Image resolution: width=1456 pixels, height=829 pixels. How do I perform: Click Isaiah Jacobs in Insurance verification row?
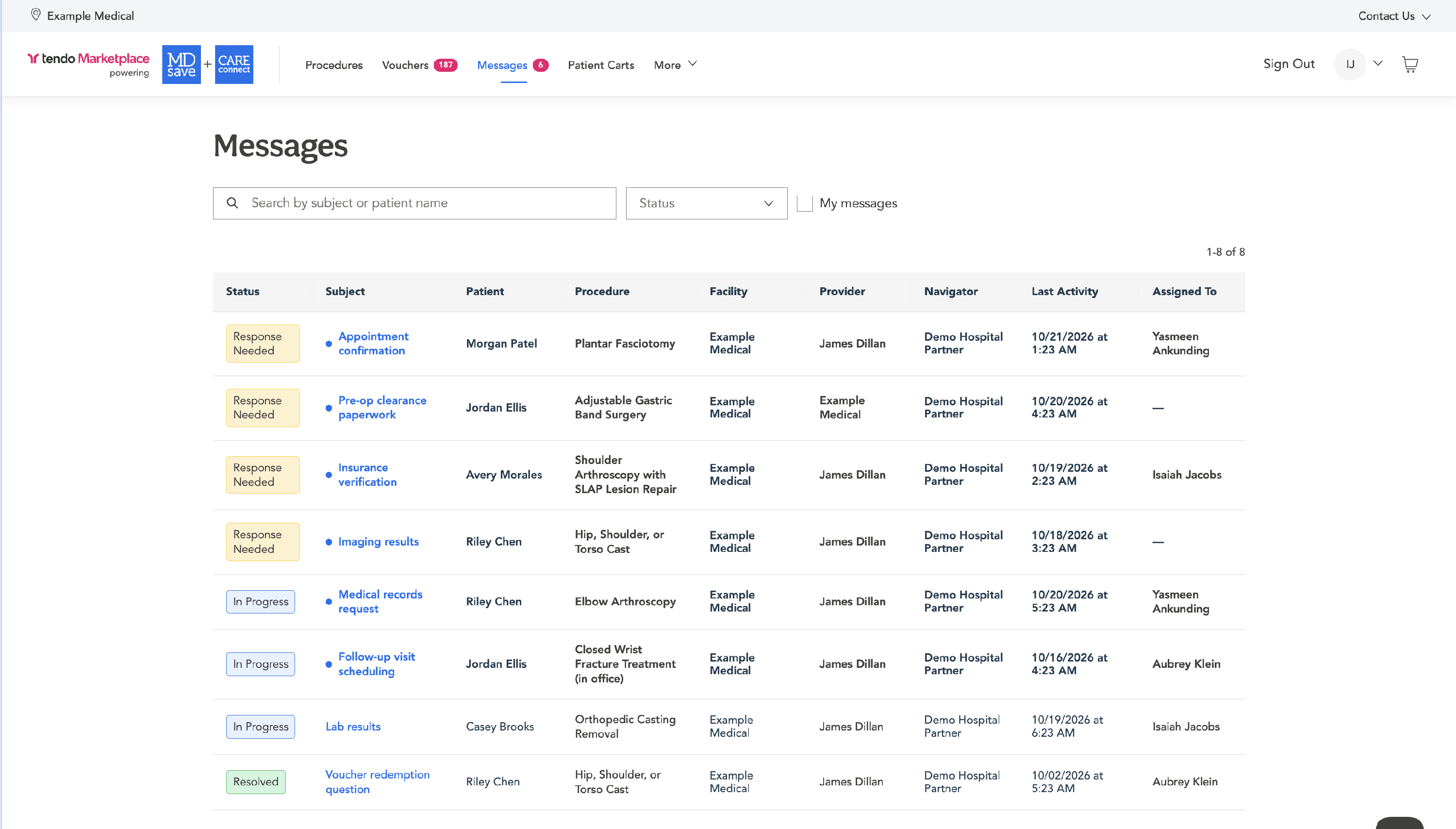(1186, 474)
